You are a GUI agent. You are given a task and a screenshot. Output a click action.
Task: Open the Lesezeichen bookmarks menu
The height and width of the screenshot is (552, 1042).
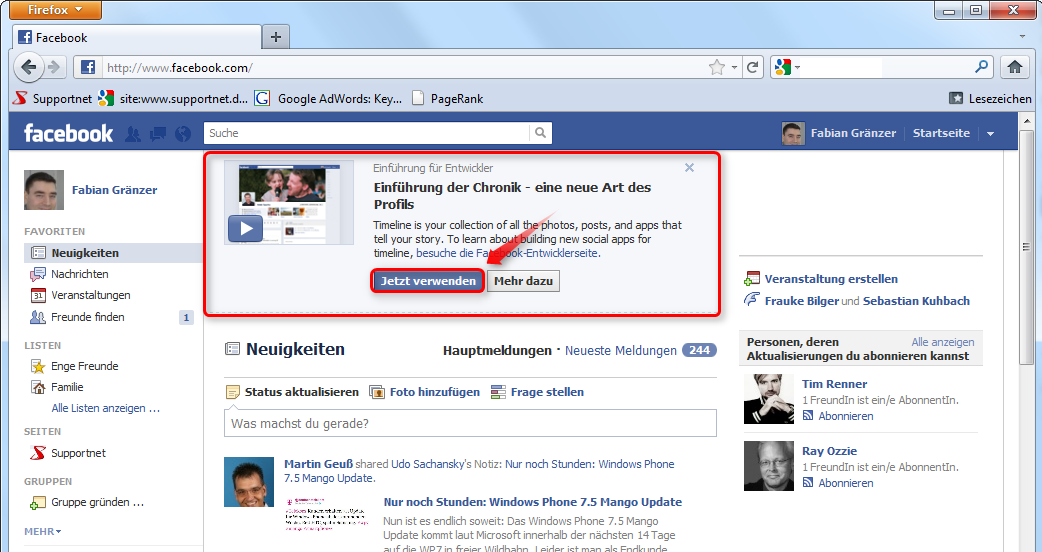990,98
